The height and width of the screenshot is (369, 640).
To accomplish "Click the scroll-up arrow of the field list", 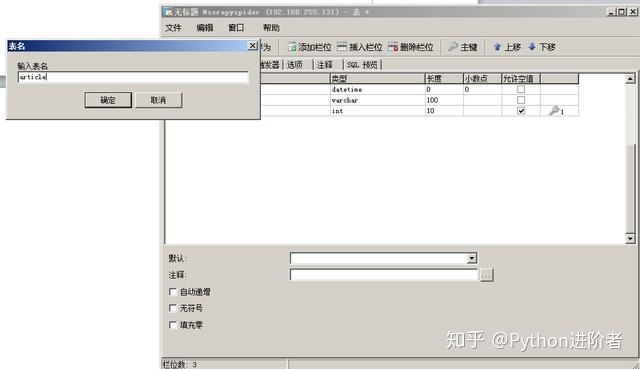I will (x=630, y=79).
